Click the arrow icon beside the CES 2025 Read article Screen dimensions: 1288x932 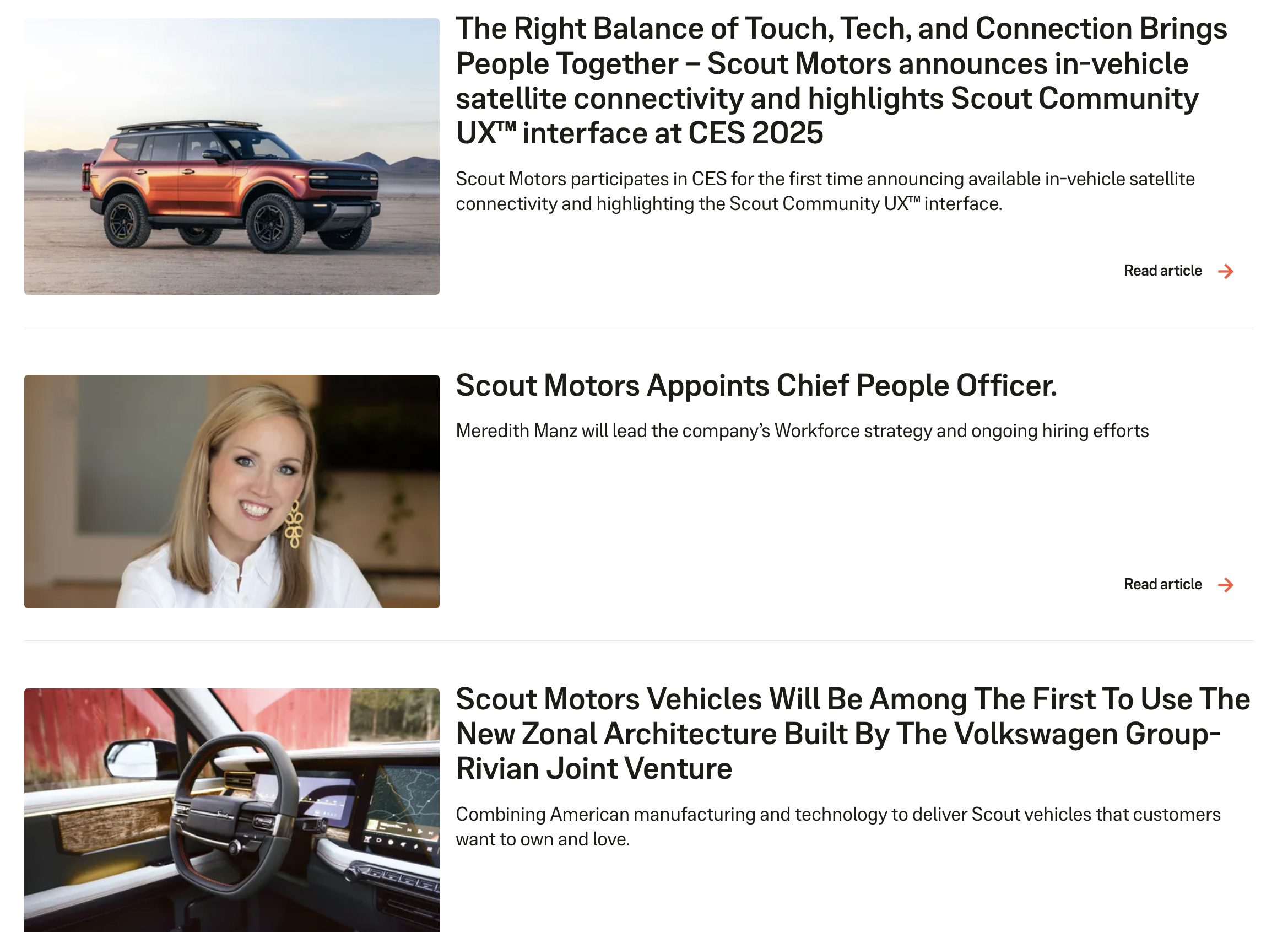[1226, 271]
